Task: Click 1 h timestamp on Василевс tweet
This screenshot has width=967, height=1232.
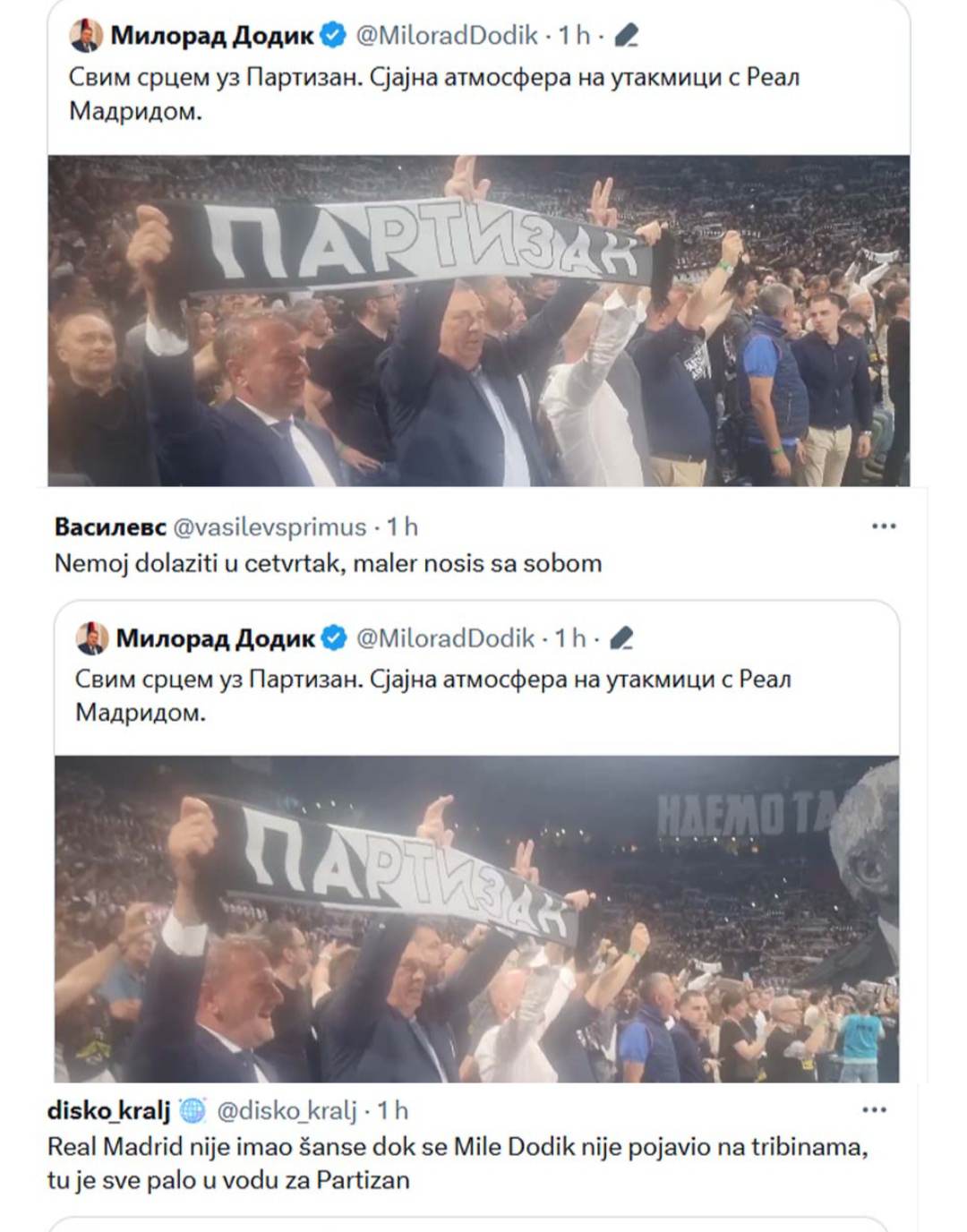Action: [x=402, y=526]
